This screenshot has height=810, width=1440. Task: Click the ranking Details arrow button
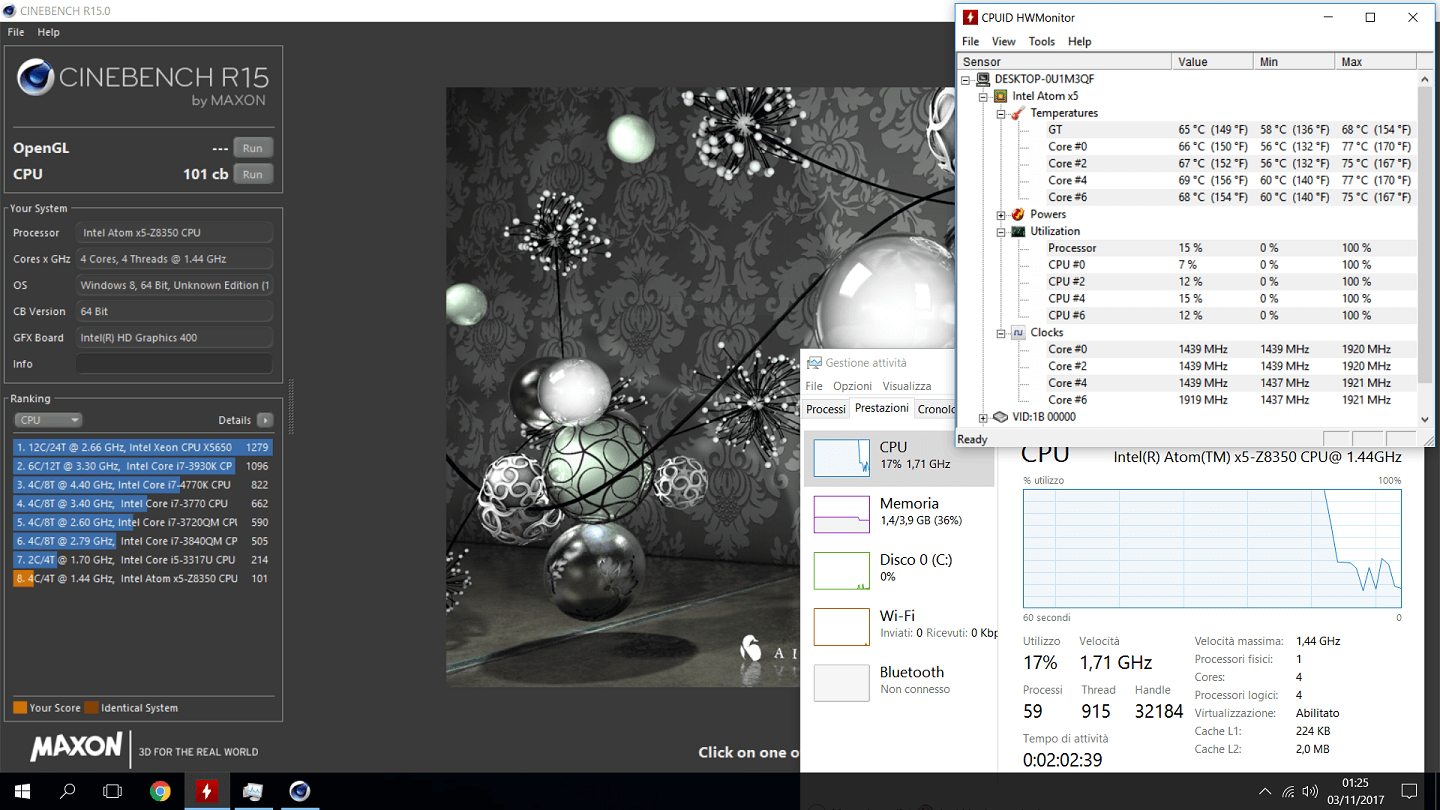[x=265, y=420]
